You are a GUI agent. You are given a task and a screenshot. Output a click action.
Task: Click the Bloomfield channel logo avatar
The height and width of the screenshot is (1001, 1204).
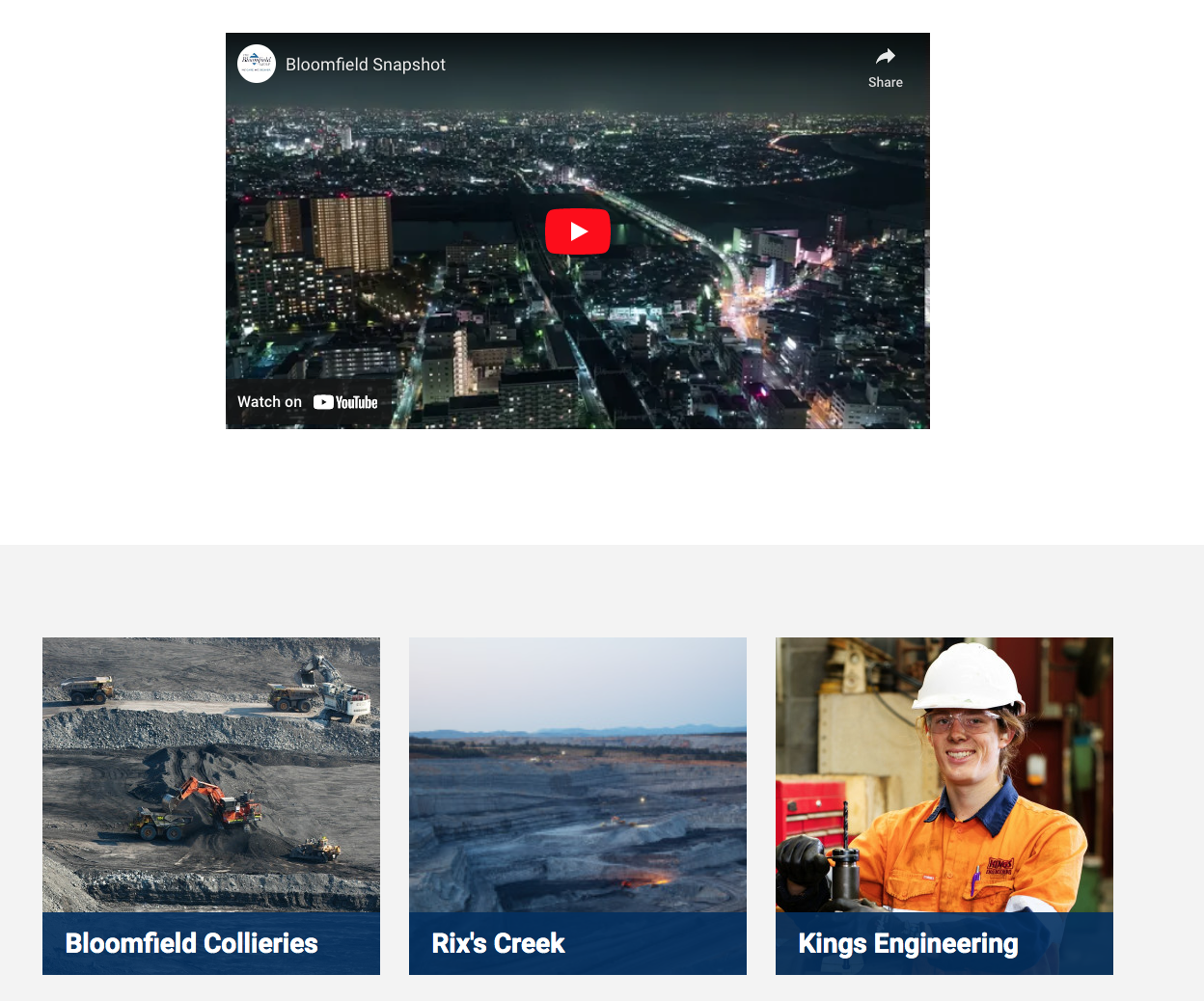point(257,64)
